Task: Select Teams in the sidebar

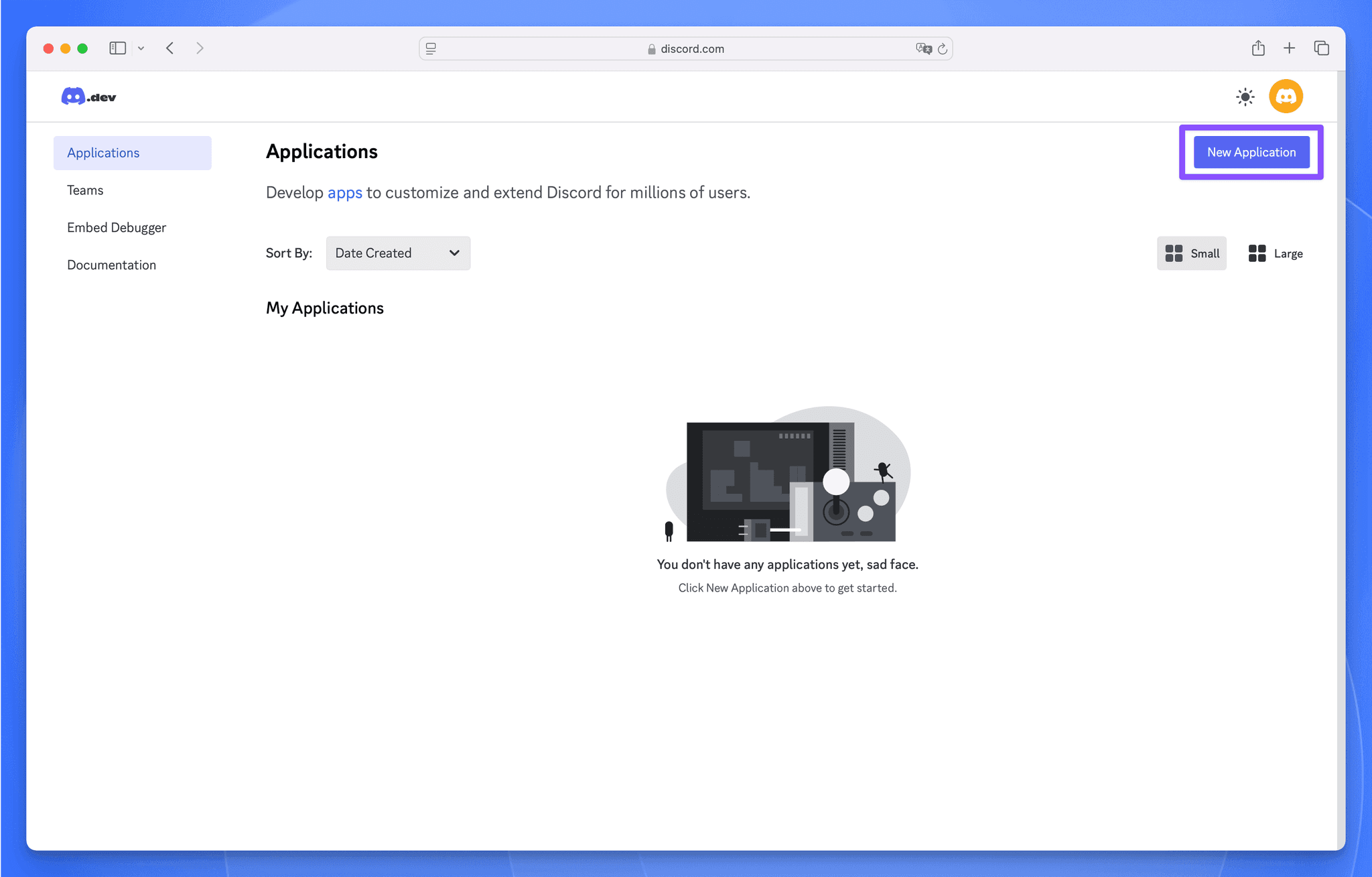Action: point(85,190)
